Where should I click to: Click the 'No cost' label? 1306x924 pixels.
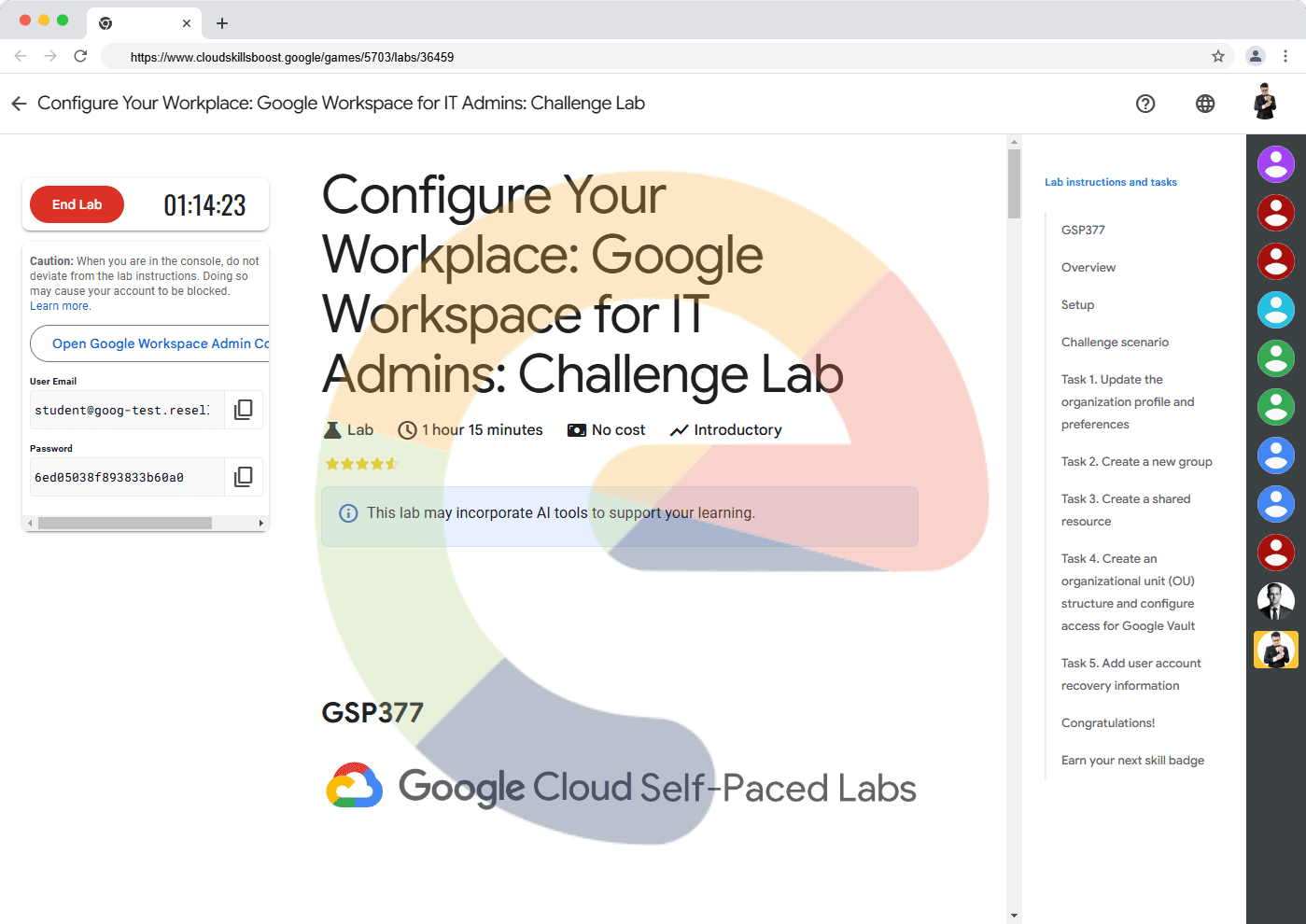618,430
